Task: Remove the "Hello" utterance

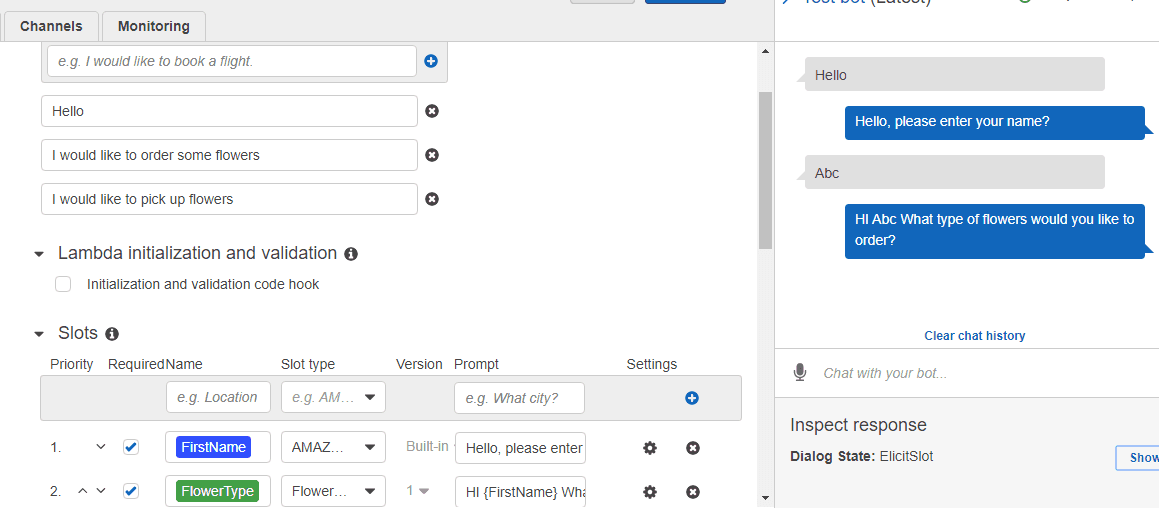Action: [x=432, y=111]
